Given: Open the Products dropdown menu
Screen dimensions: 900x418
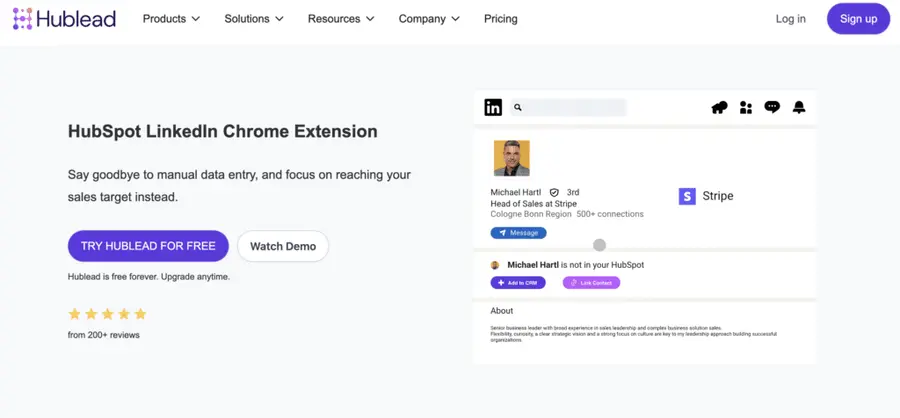Looking at the screenshot, I should coord(171,19).
